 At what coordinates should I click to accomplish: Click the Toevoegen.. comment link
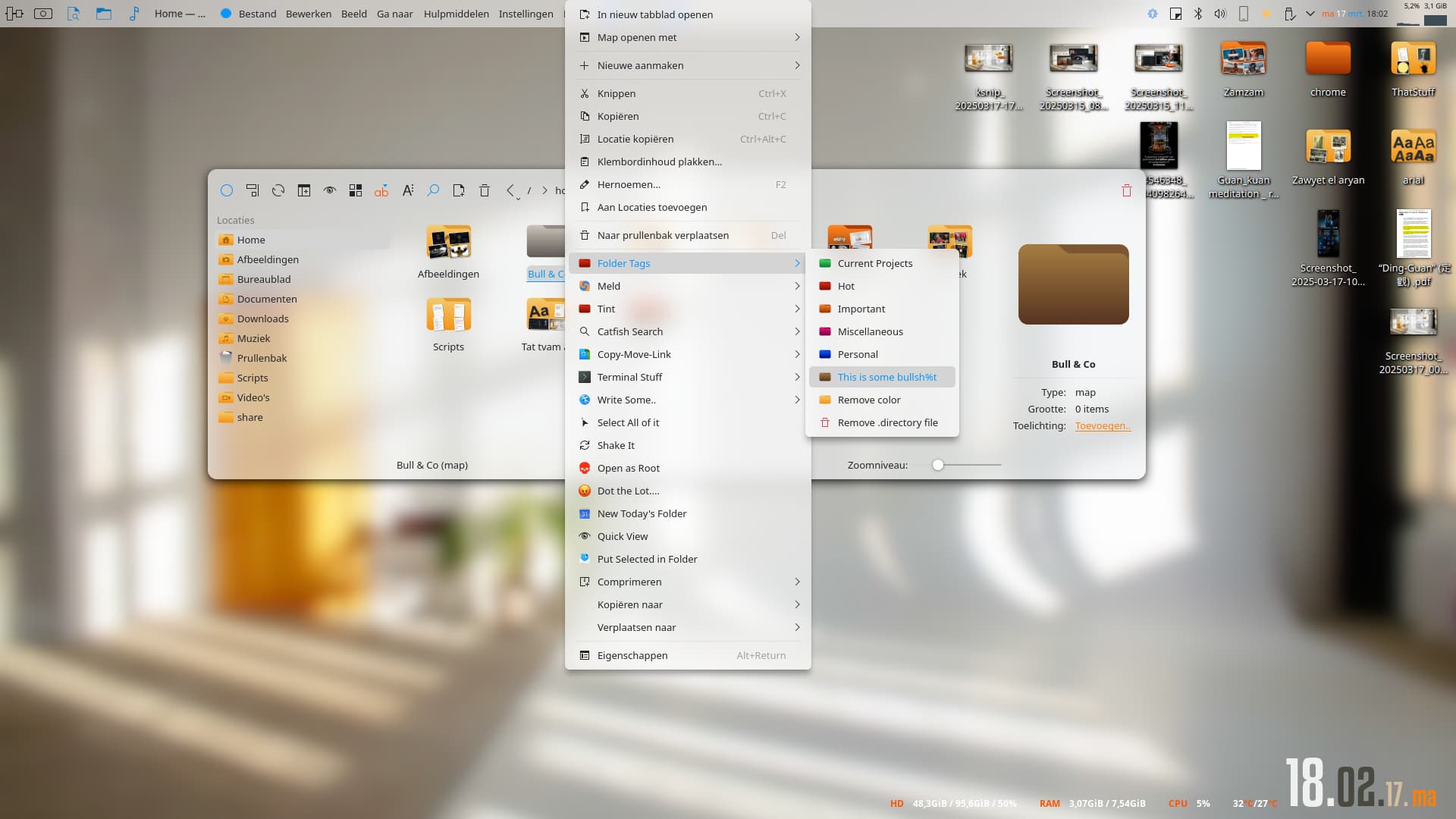pos(1103,425)
